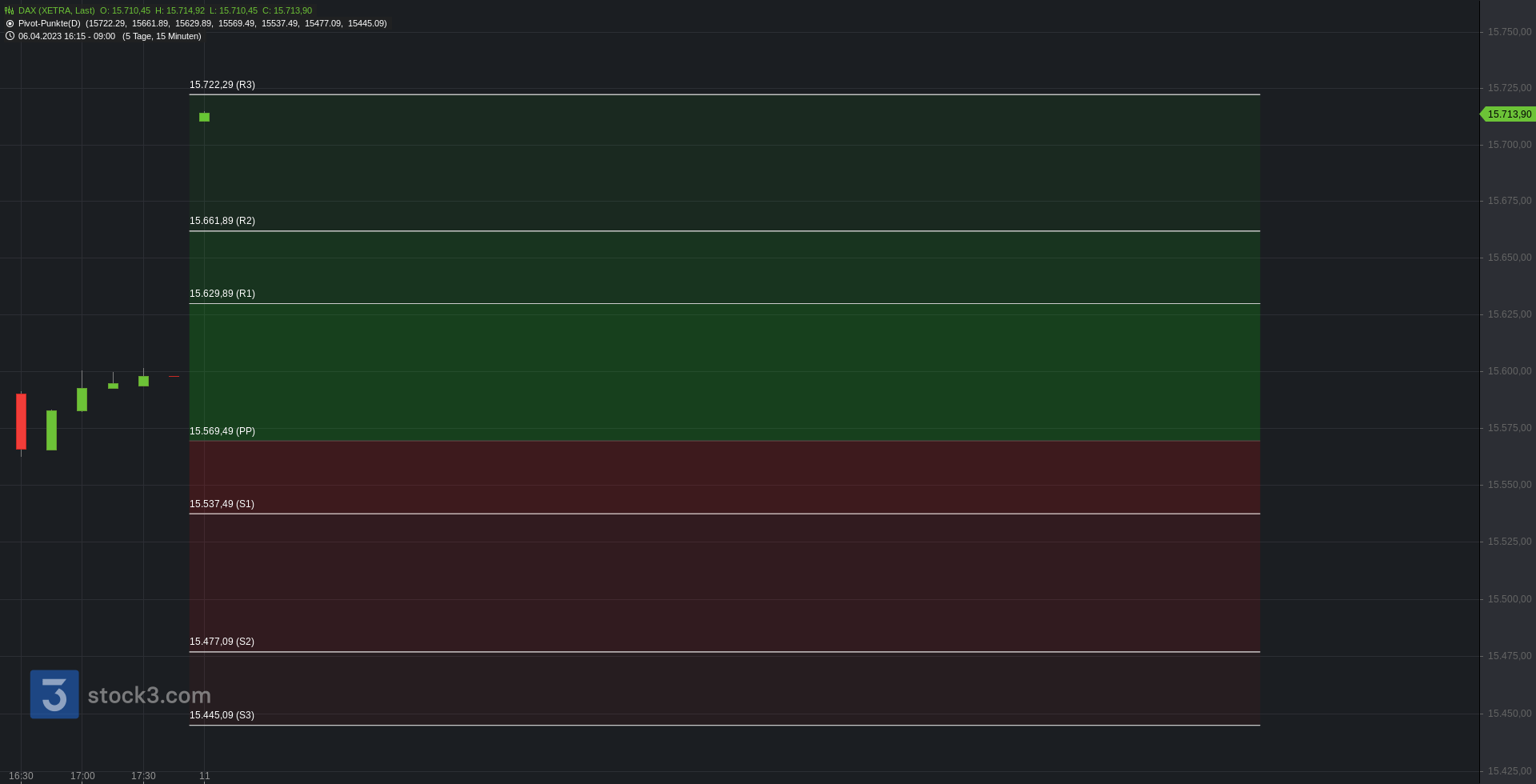
Task: Click the 17:00 time axis label
Action: 82,776
